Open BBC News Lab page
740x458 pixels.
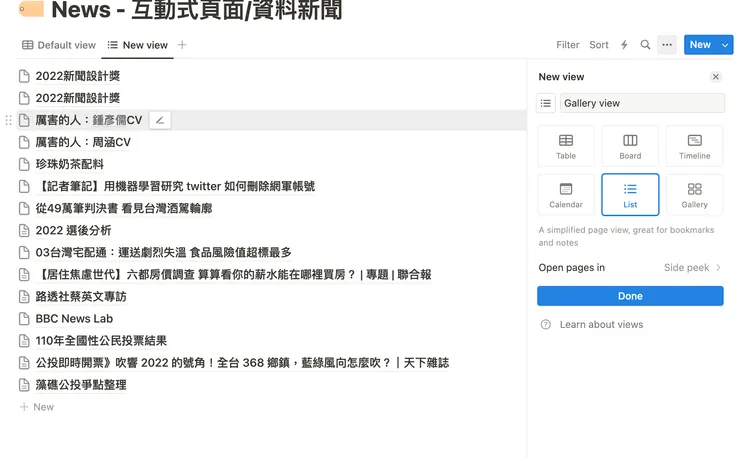[x=74, y=319]
